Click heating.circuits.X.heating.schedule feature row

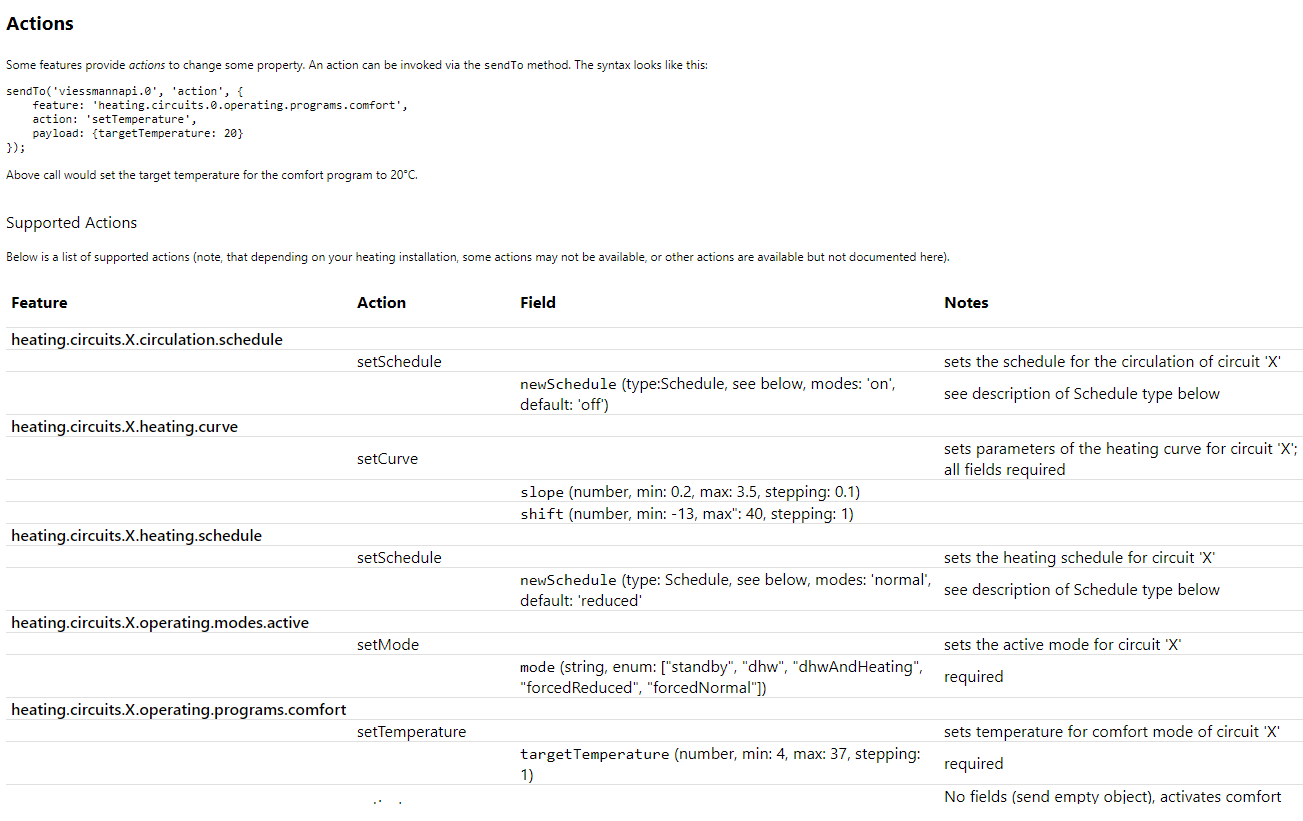(136, 536)
